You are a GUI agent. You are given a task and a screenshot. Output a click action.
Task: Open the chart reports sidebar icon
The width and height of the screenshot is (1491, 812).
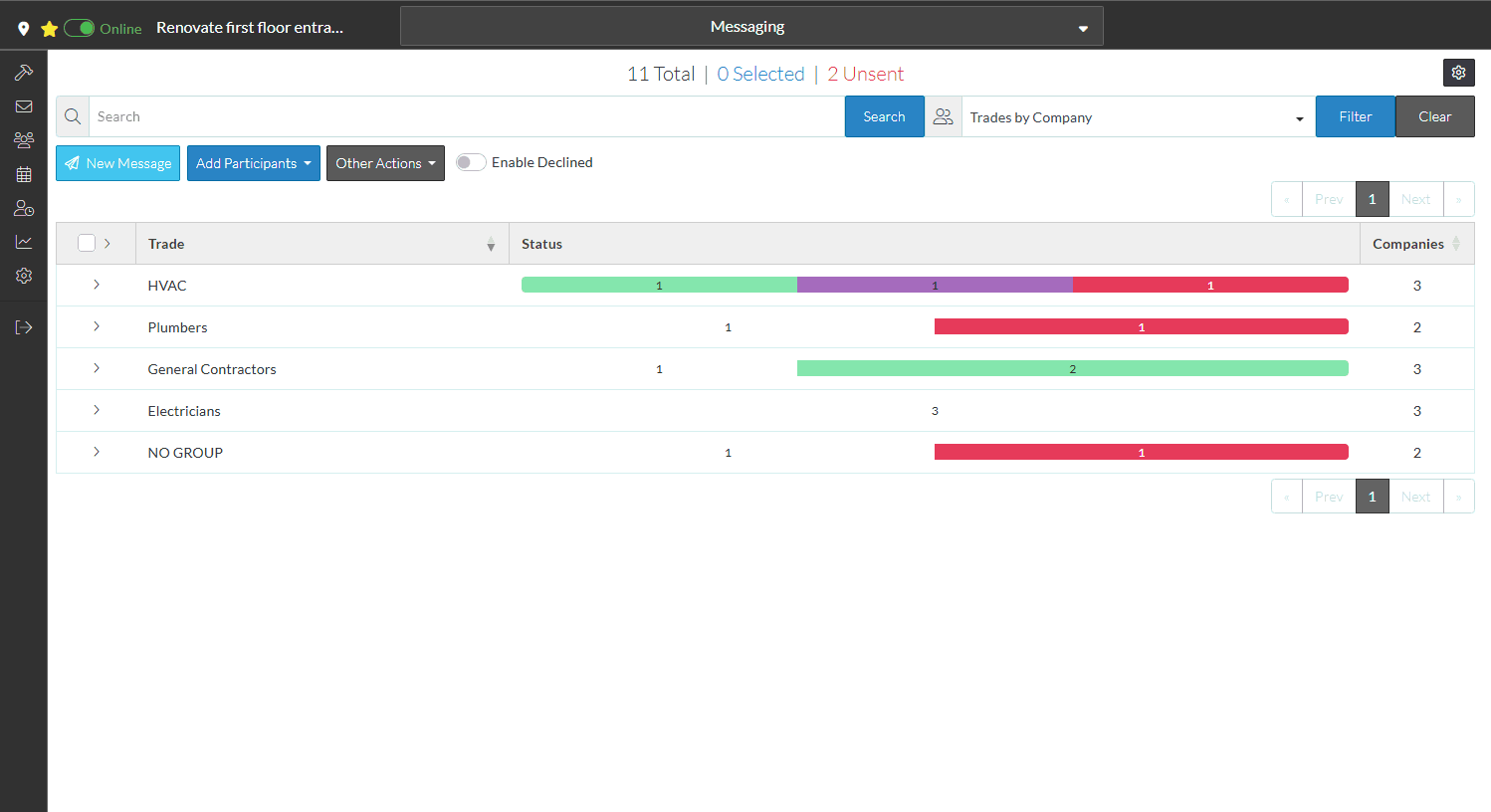tap(24, 242)
